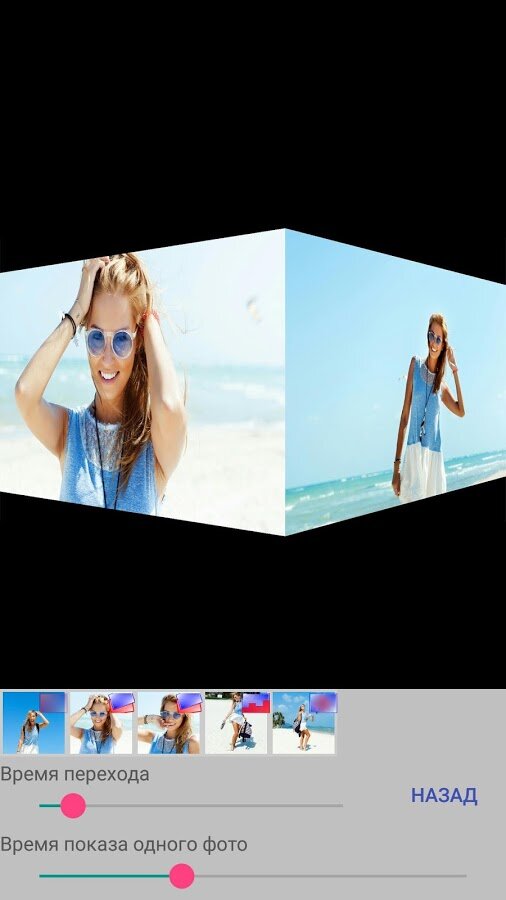Click the Время показа одного фото slider handle
Viewport: 506px width, 900px height.
[x=182, y=876]
